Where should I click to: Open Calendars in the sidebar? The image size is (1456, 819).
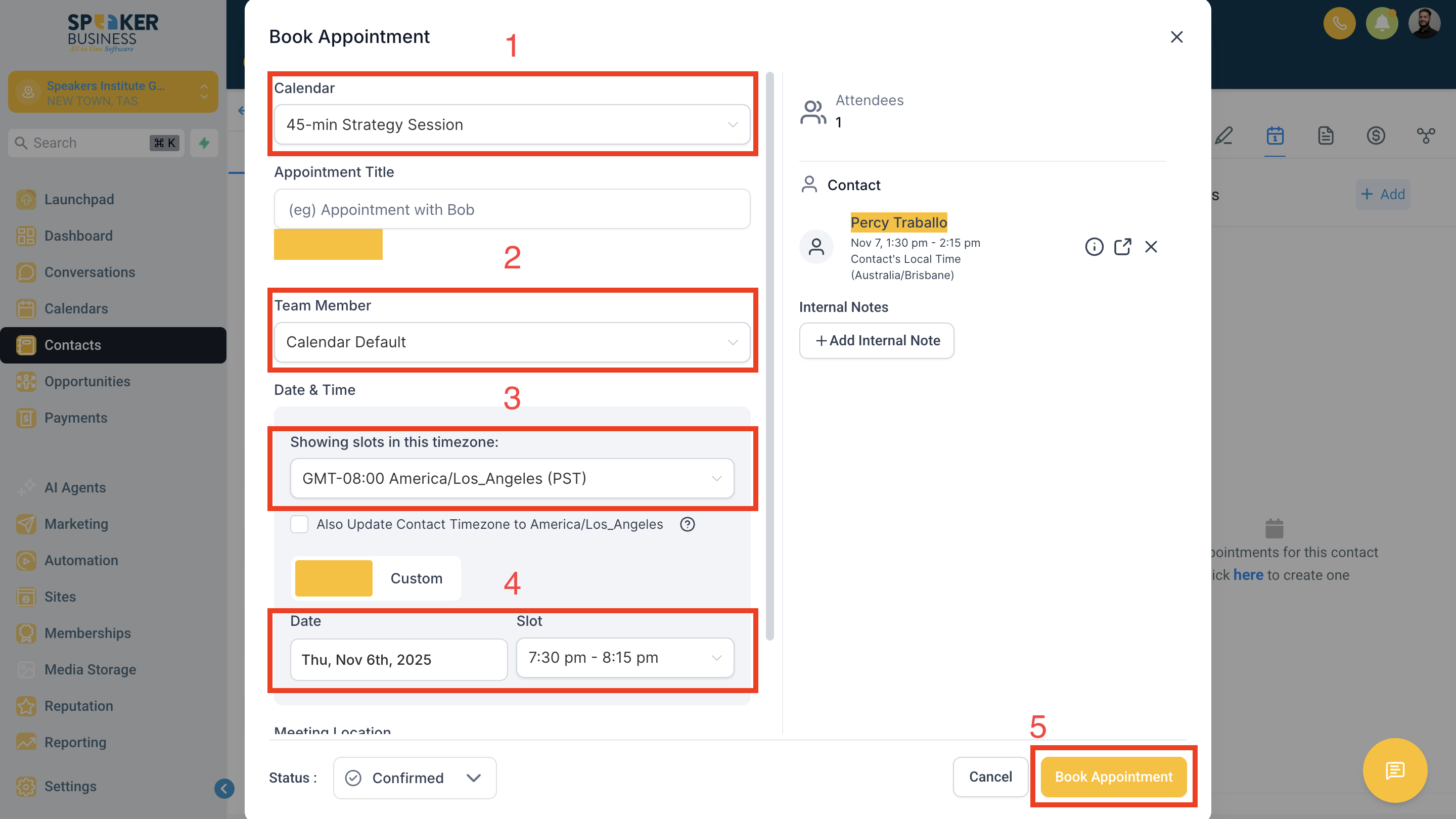coord(76,308)
